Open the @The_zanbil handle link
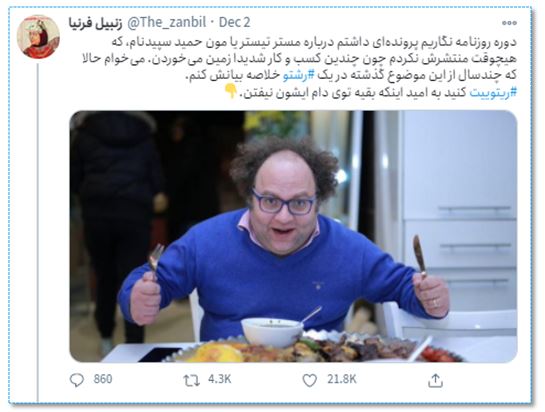Screen dimensions: 545x412 pos(167,23)
